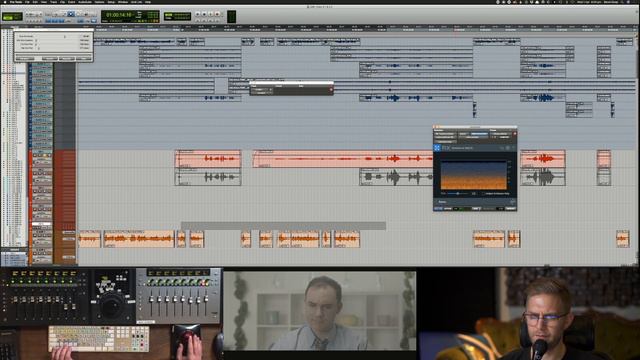Toggle the Output Ambience Only checkbox

(483, 193)
